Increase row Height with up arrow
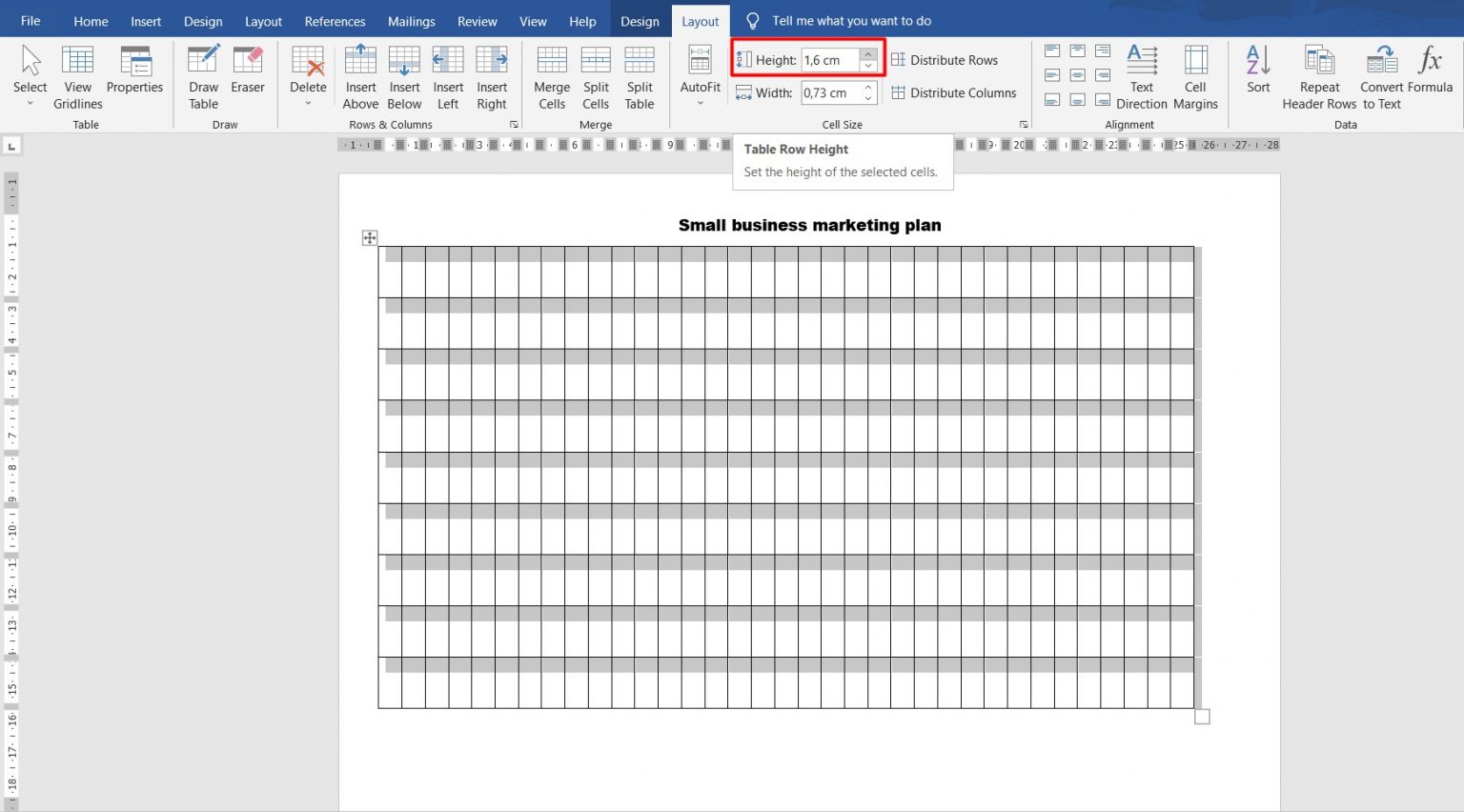The width and height of the screenshot is (1464, 812). click(x=868, y=54)
